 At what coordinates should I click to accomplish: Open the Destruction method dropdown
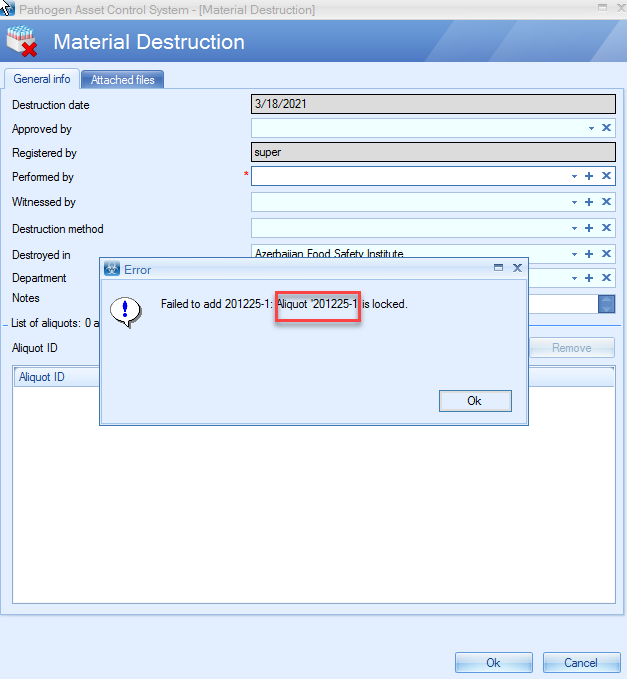[x=574, y=228]
